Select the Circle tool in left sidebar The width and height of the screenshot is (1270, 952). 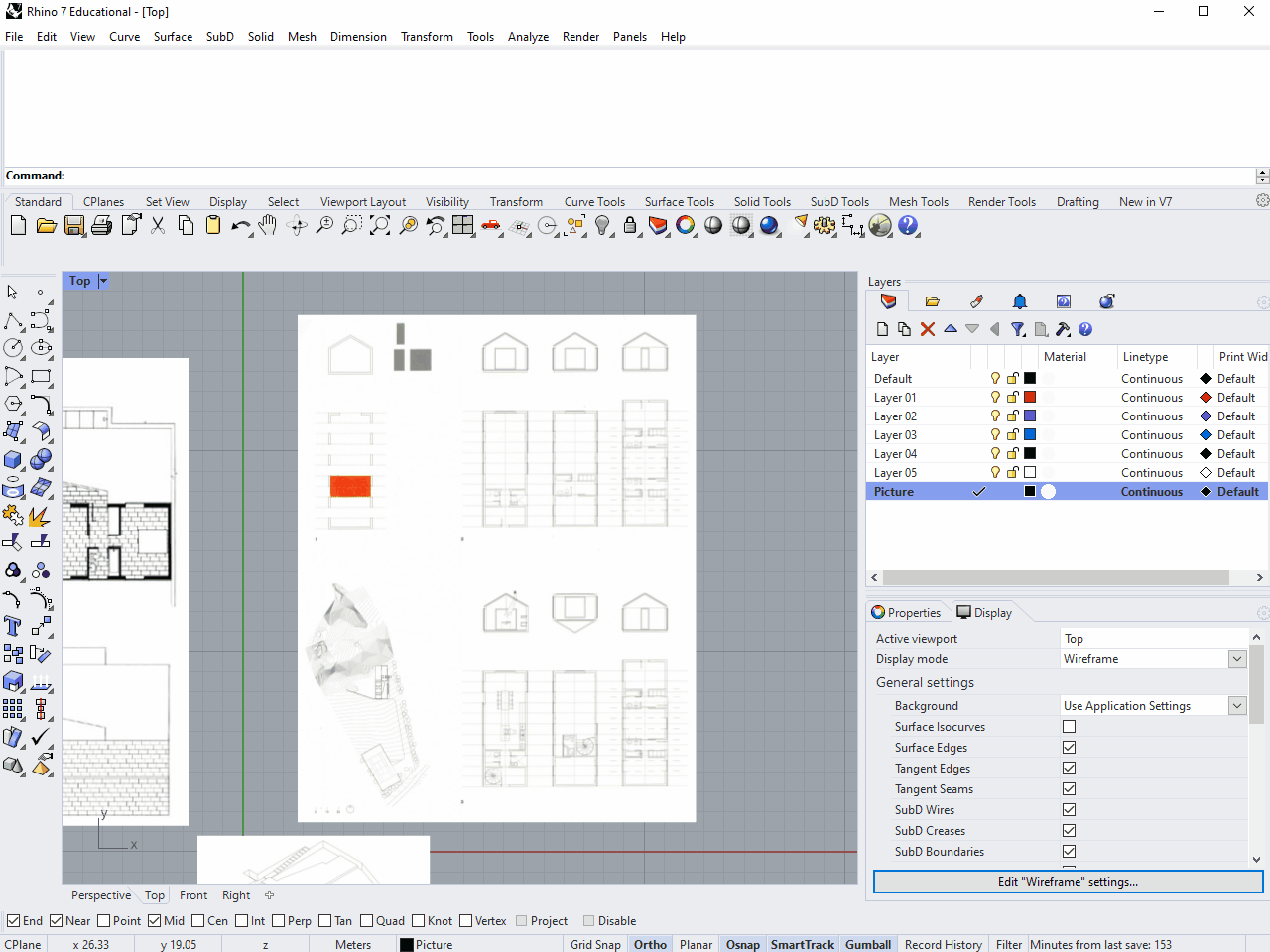pyautogui.click(x=13, y=348)
